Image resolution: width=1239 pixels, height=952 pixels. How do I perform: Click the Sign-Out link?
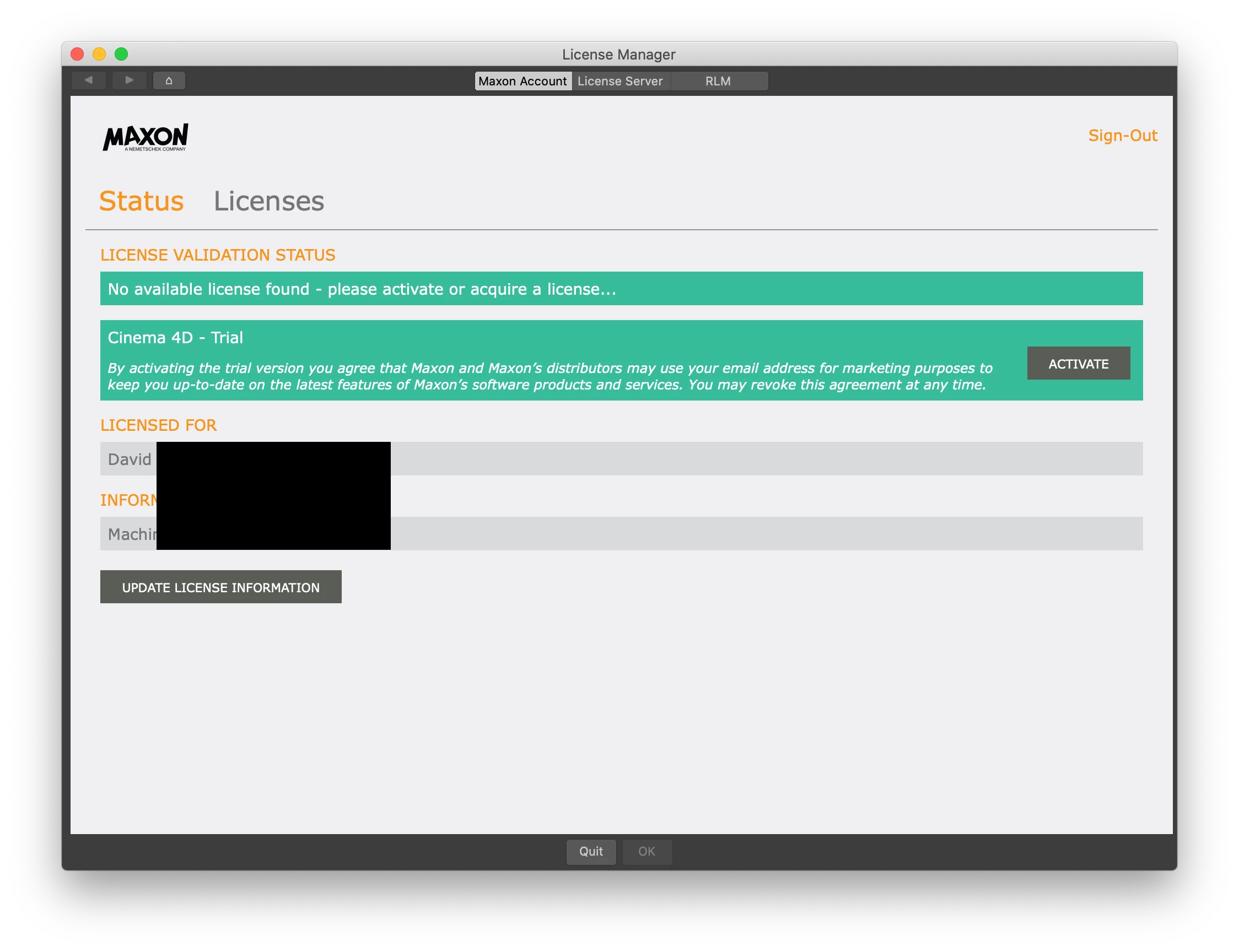1122,136
